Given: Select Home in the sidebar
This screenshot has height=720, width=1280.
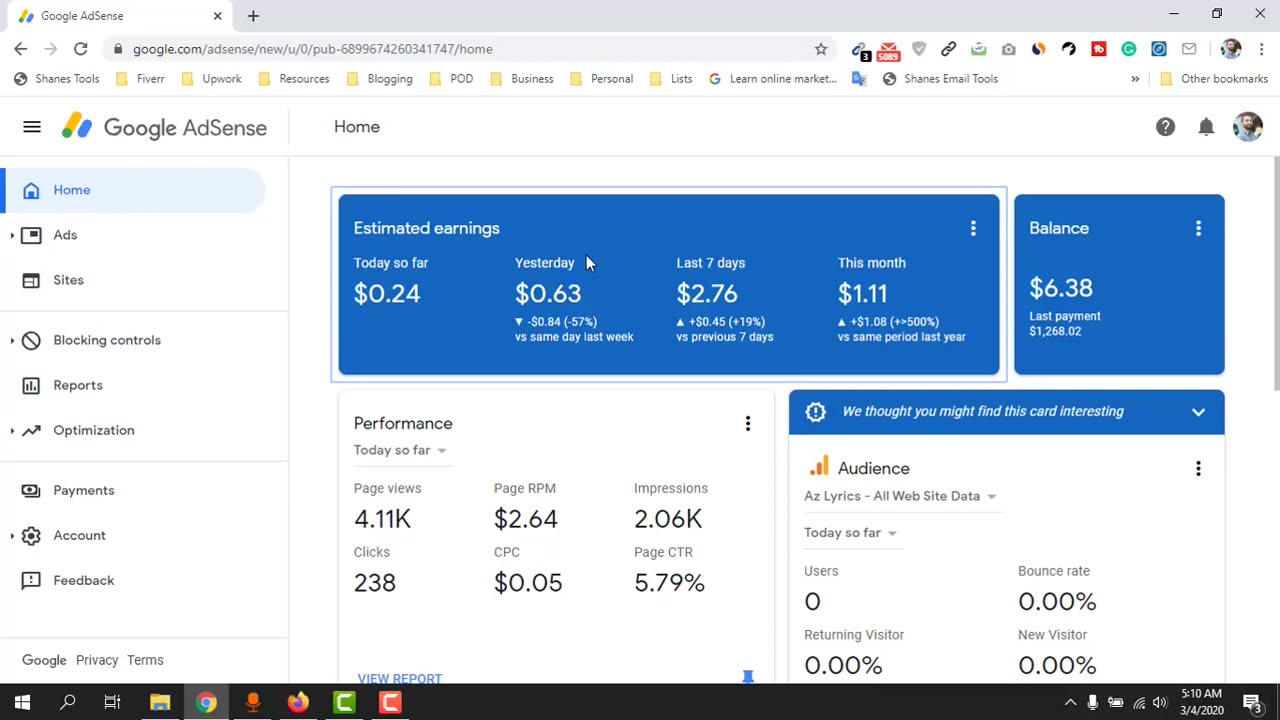Looking at the screenshot, I should (132, 190).
